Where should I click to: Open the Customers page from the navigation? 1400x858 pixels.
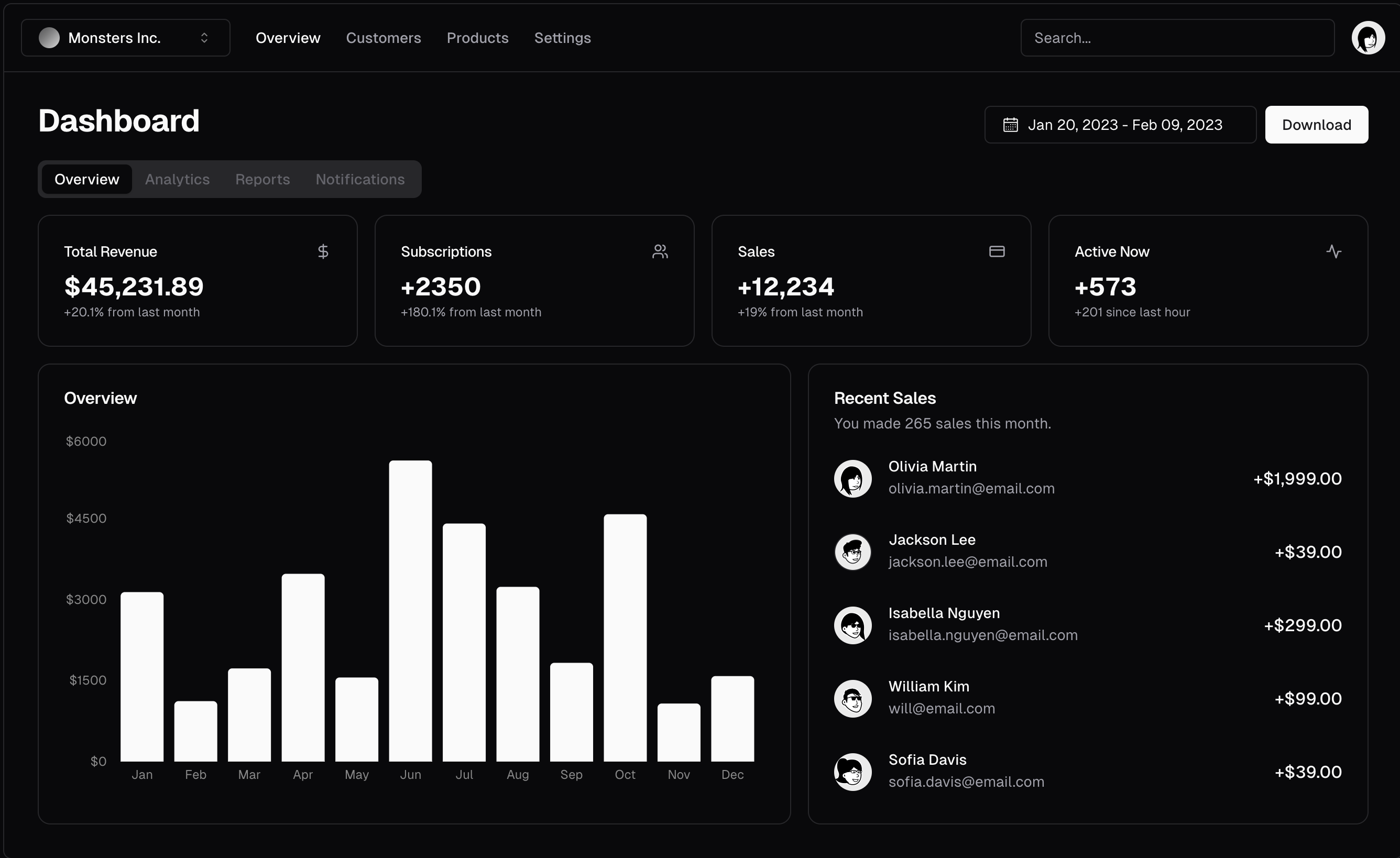point(384,38)
